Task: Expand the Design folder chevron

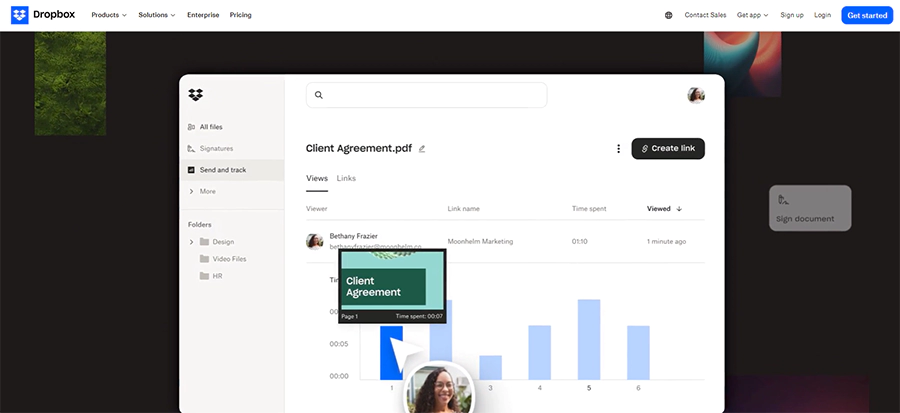Action: click(x=191, y=242)
